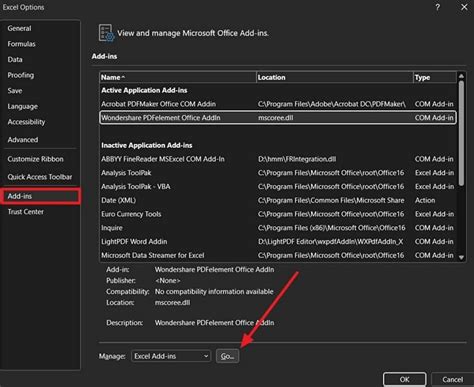The image size is (474, 387).
Task: Click the Go... button
Action: [227, 356]
